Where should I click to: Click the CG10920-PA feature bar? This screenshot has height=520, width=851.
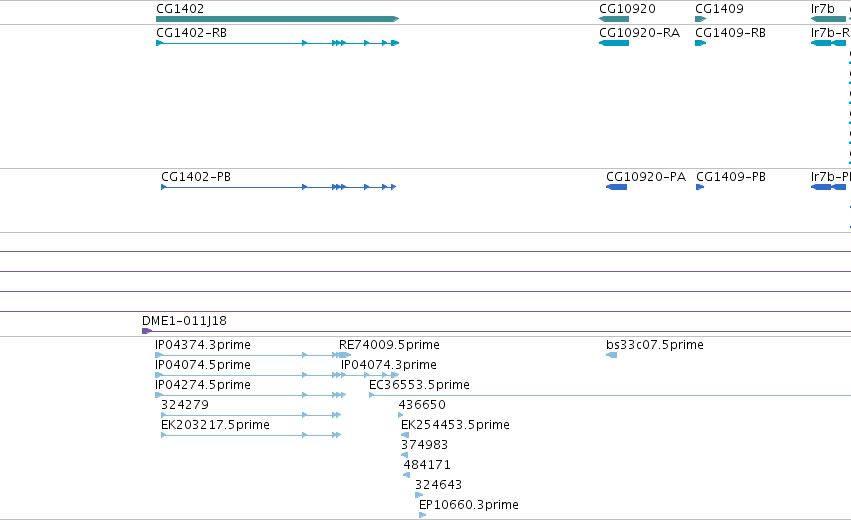coord(617,187)
